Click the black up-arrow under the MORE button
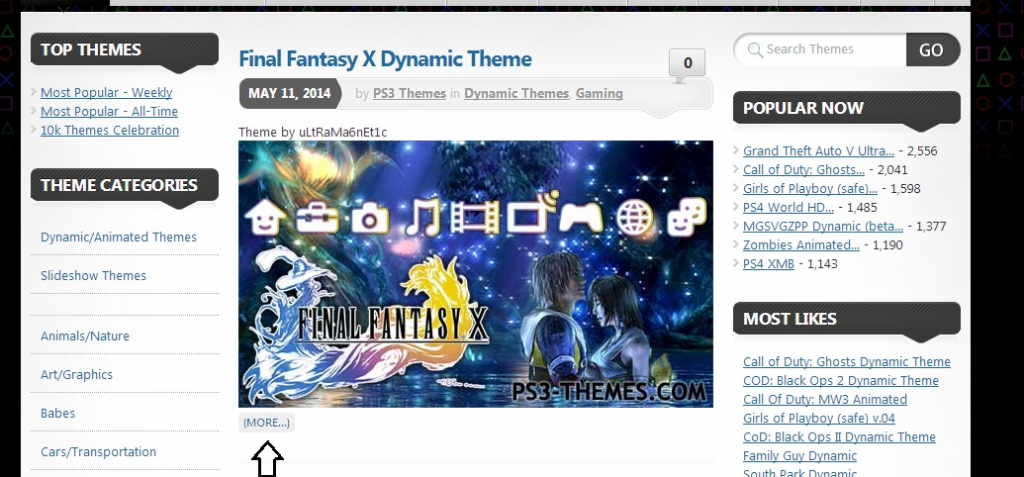Viewport: 1024px width, 477px height. pyautogui.click(x=268, y=459)
